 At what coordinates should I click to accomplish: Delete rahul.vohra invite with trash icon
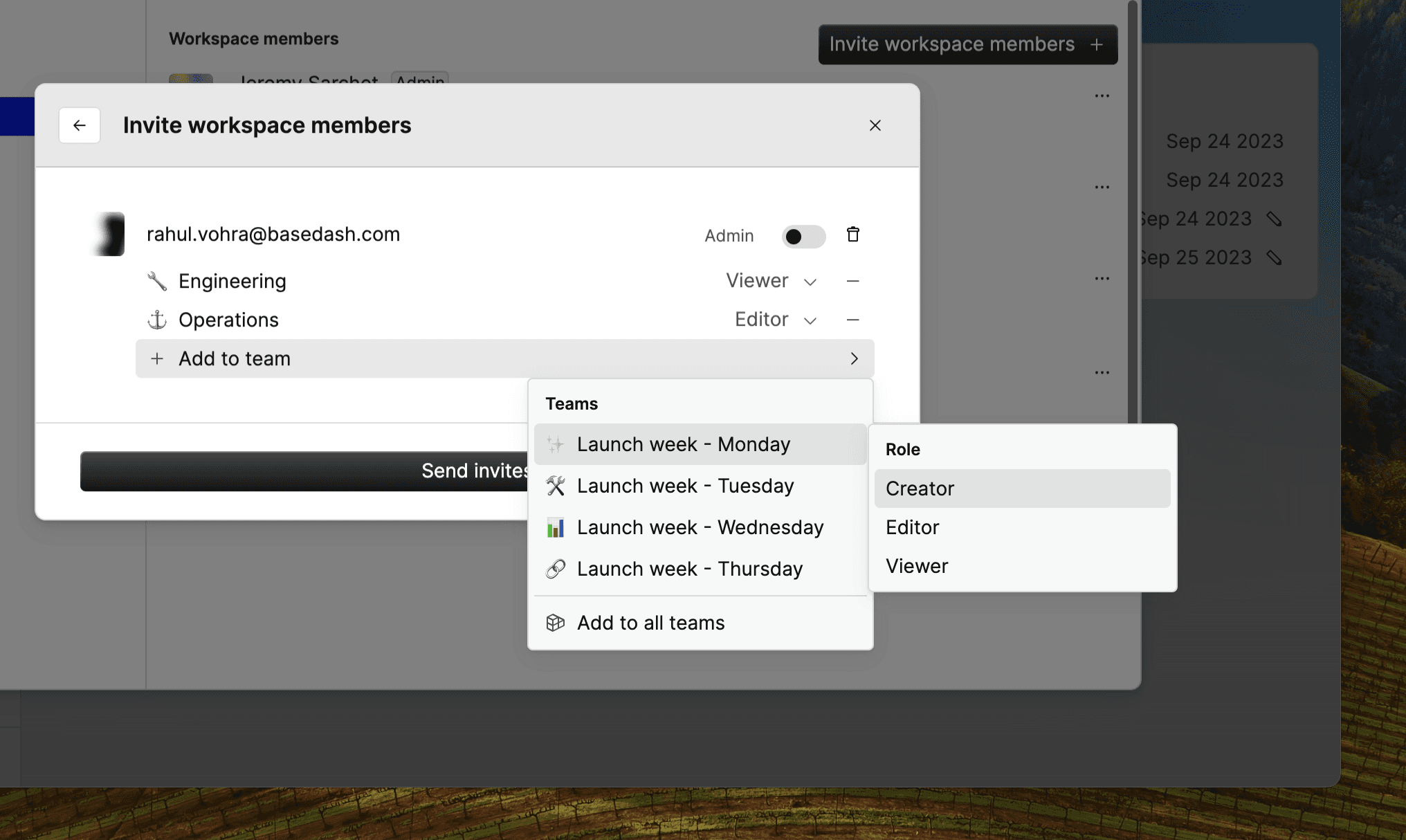coord(852,235)
